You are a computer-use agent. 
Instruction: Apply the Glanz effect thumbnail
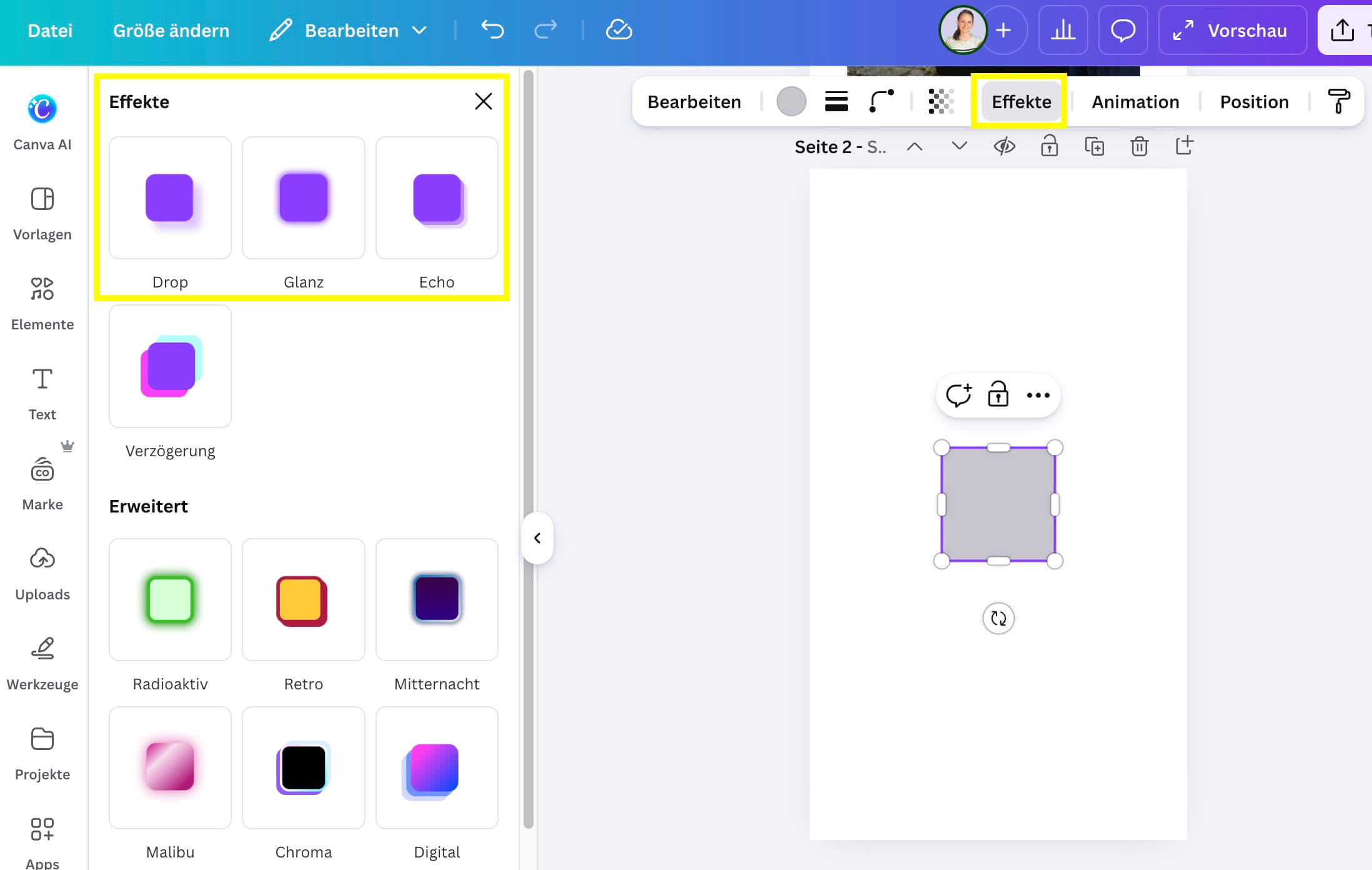[x=303, y=198]
